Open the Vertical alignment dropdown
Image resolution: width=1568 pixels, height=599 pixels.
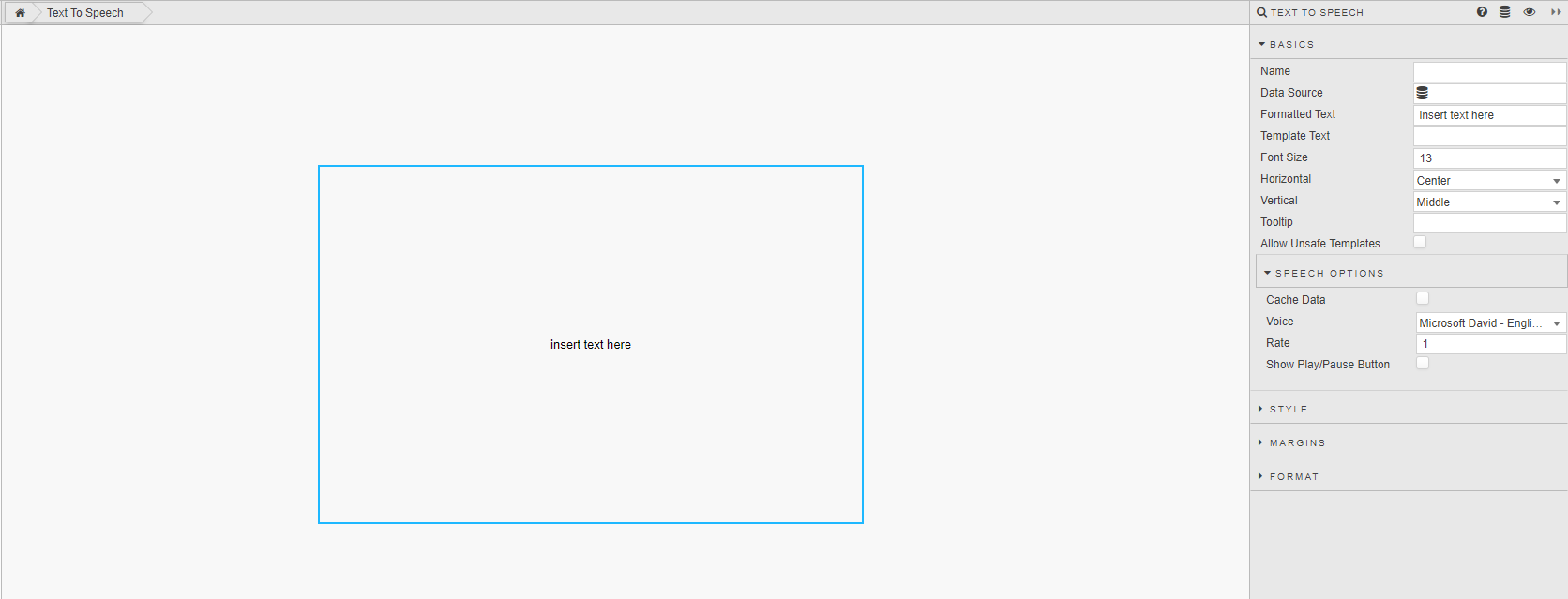[1489, 202]
